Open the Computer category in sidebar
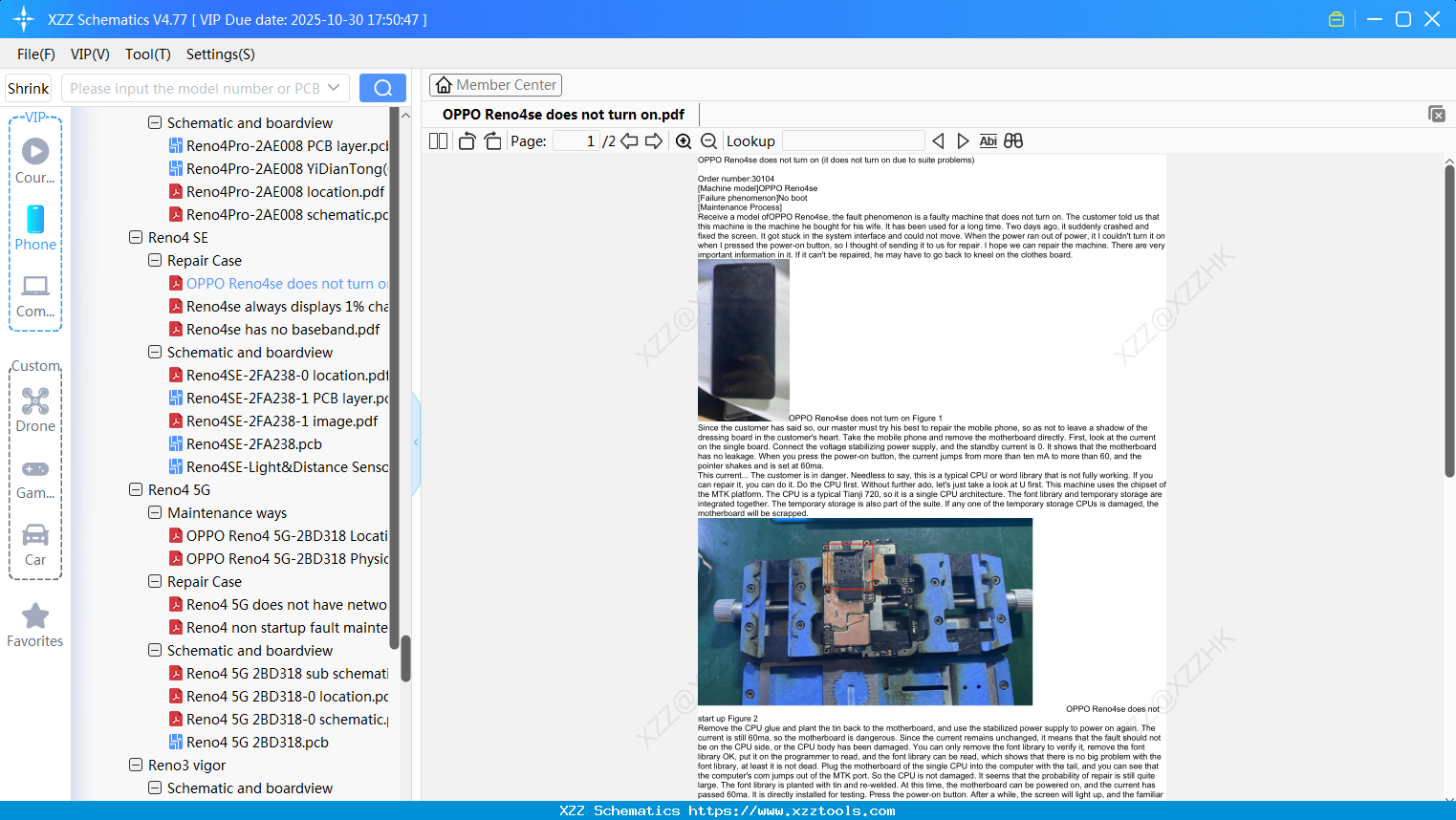 [x=35, y=295]
